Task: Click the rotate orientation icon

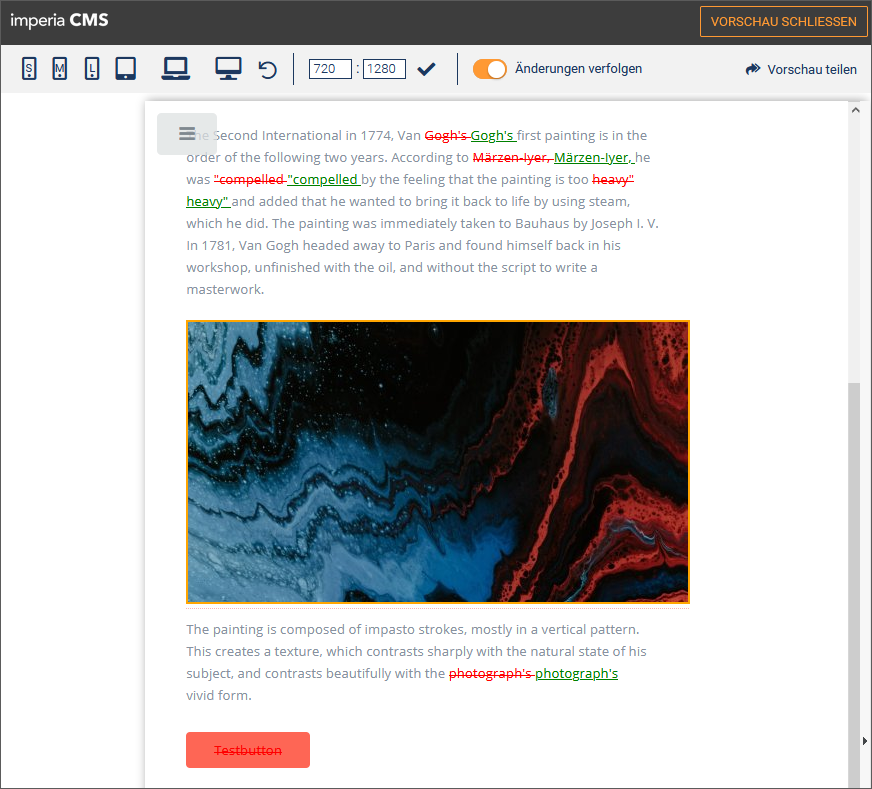Action: [x=267, y=70]
